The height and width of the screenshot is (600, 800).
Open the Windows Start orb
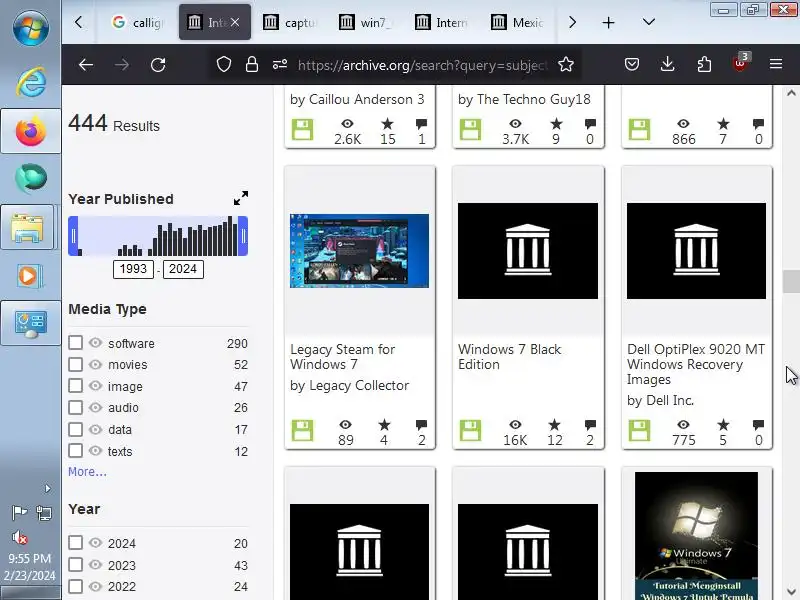point(31,27)
